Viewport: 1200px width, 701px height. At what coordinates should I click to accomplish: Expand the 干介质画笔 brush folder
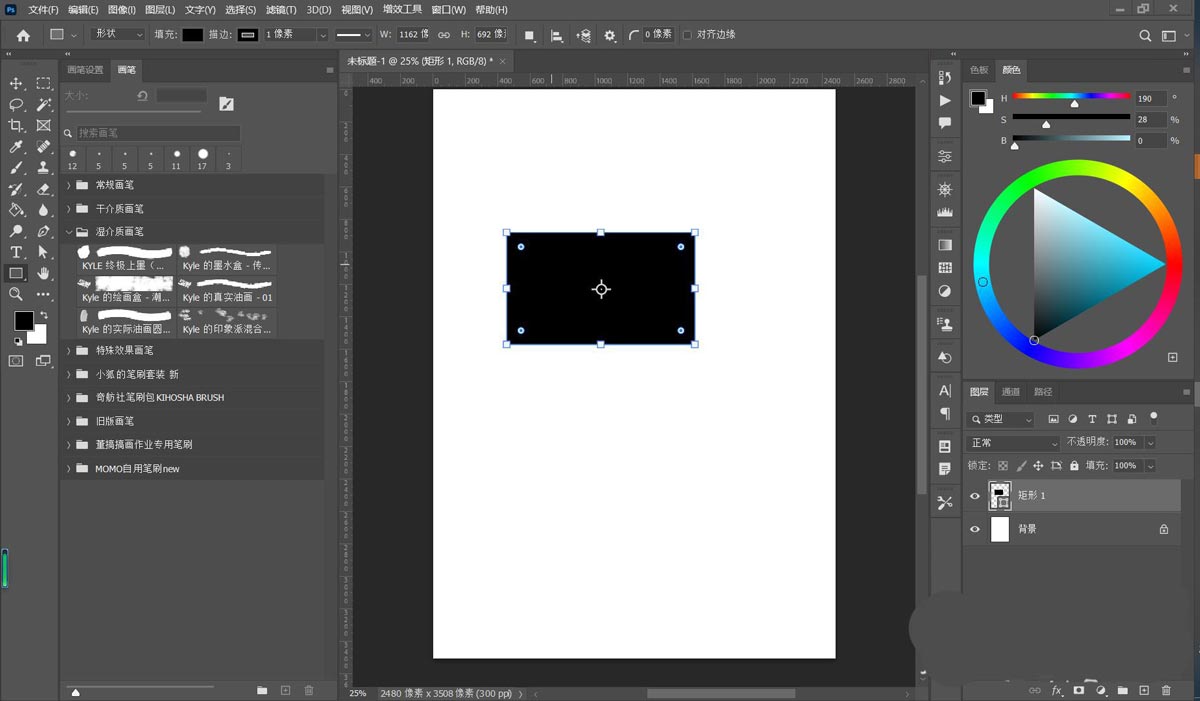69,209
